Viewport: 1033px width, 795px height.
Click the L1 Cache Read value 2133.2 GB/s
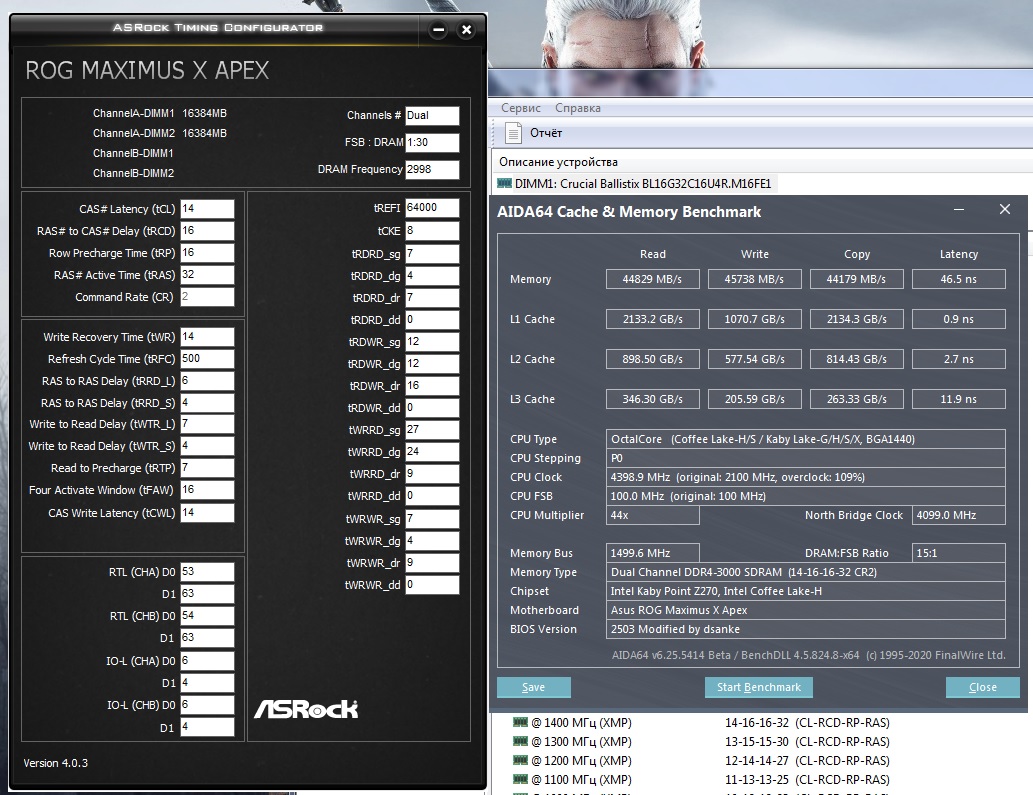(x=652, y=319)
